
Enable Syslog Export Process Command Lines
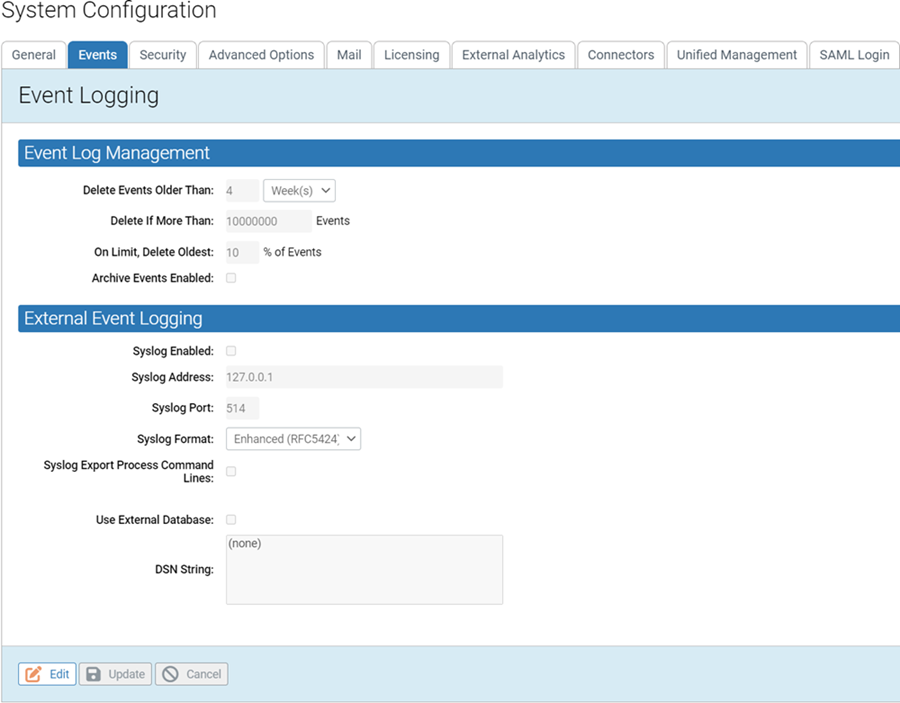coord(230,471)
